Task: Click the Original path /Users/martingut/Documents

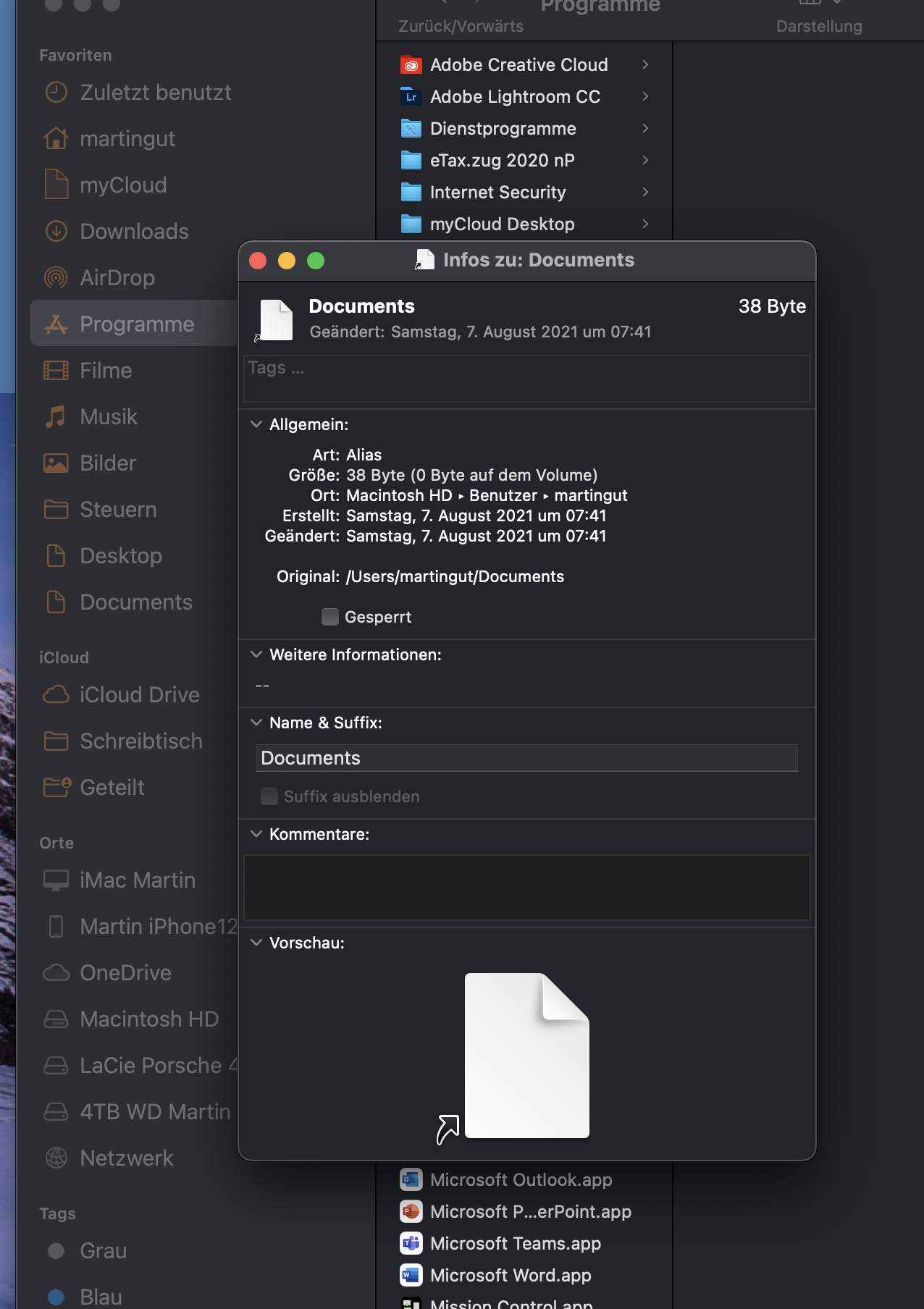Action: (x=455, y=576)
